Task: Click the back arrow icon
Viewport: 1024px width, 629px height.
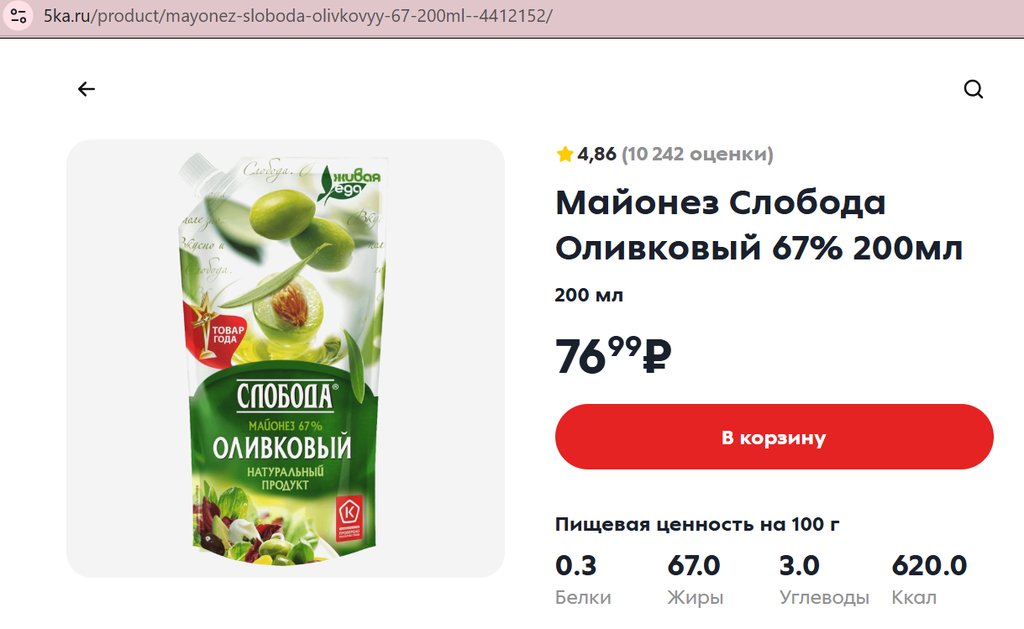Action: [x=86, y=89]
